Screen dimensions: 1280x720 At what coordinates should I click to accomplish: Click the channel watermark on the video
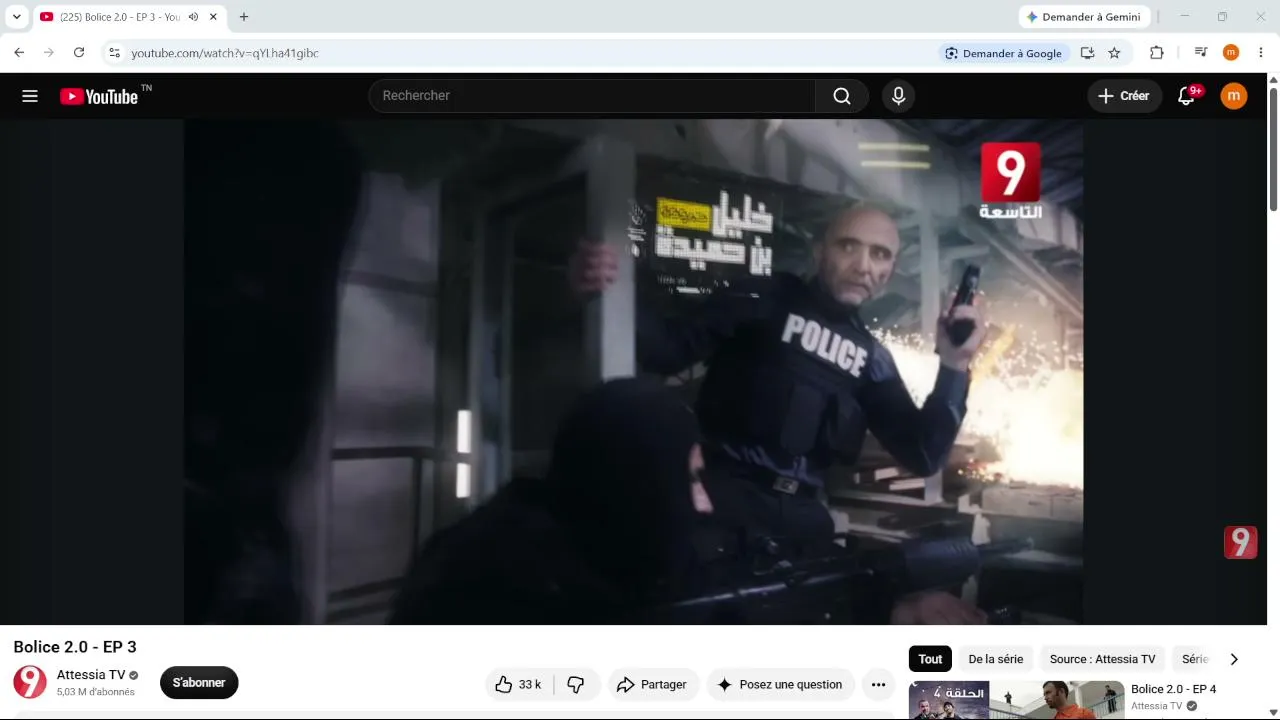pyautogui.click(x=1240, y=542)
